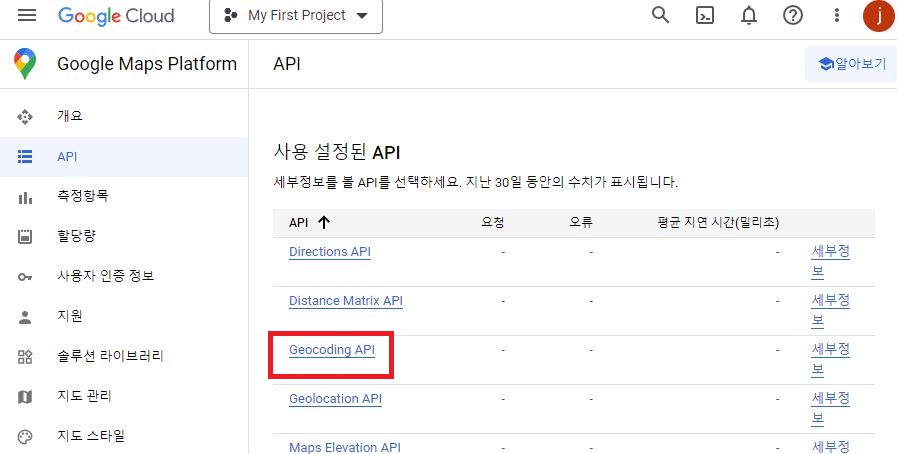Open the hamburger navigation menu
897x454 pixels.
(27, 15)
